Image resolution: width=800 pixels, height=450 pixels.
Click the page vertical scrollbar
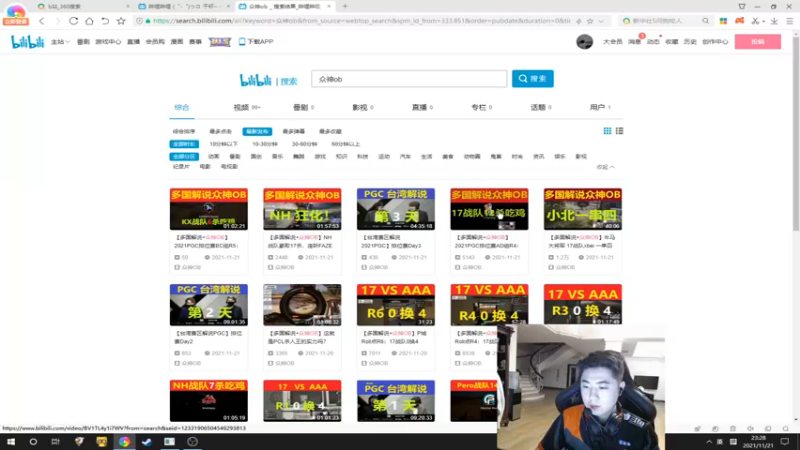[795, 133]
